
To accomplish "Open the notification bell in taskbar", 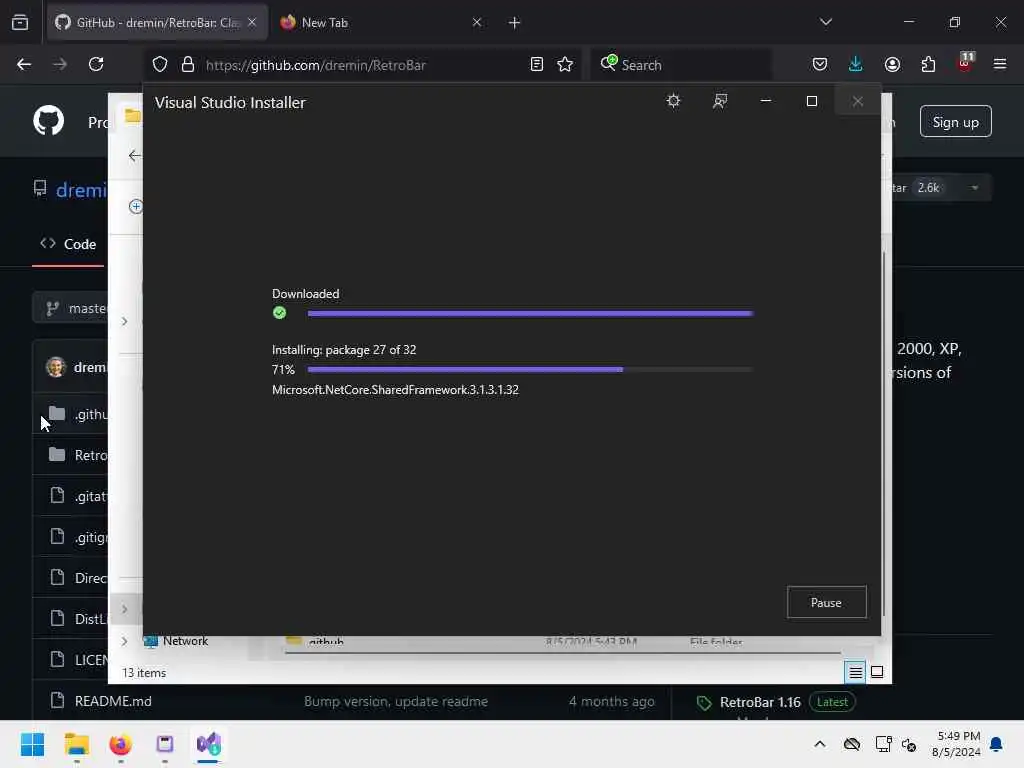I will 996,744.
